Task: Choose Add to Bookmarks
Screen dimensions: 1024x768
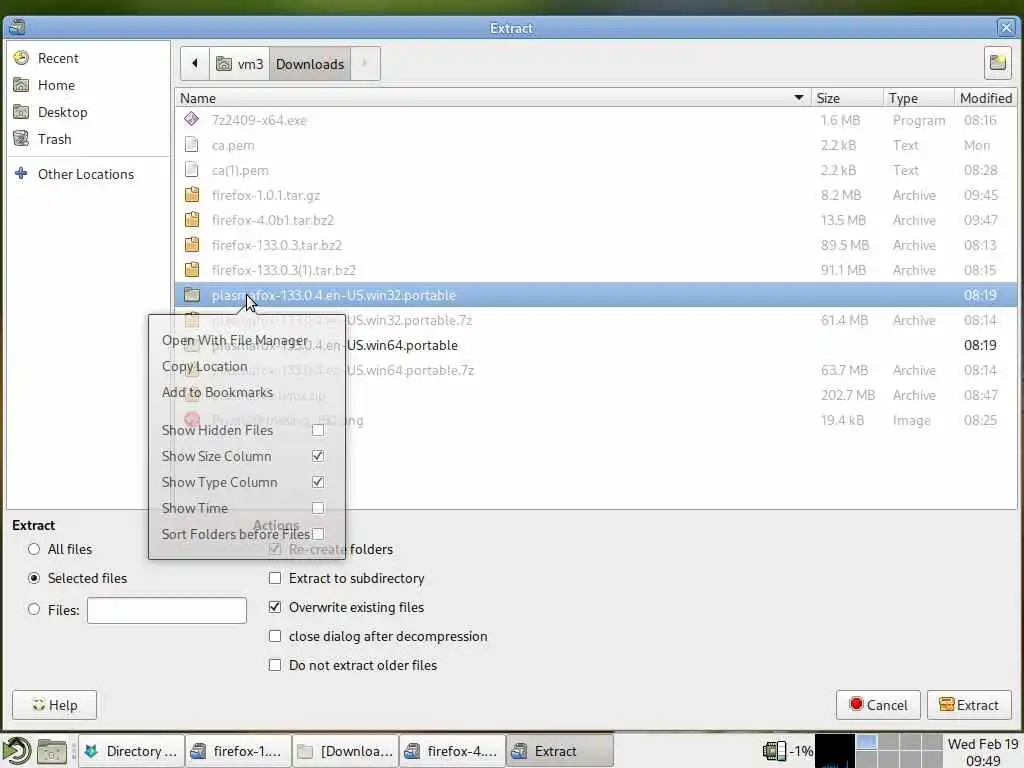Action: click(217, 392)
